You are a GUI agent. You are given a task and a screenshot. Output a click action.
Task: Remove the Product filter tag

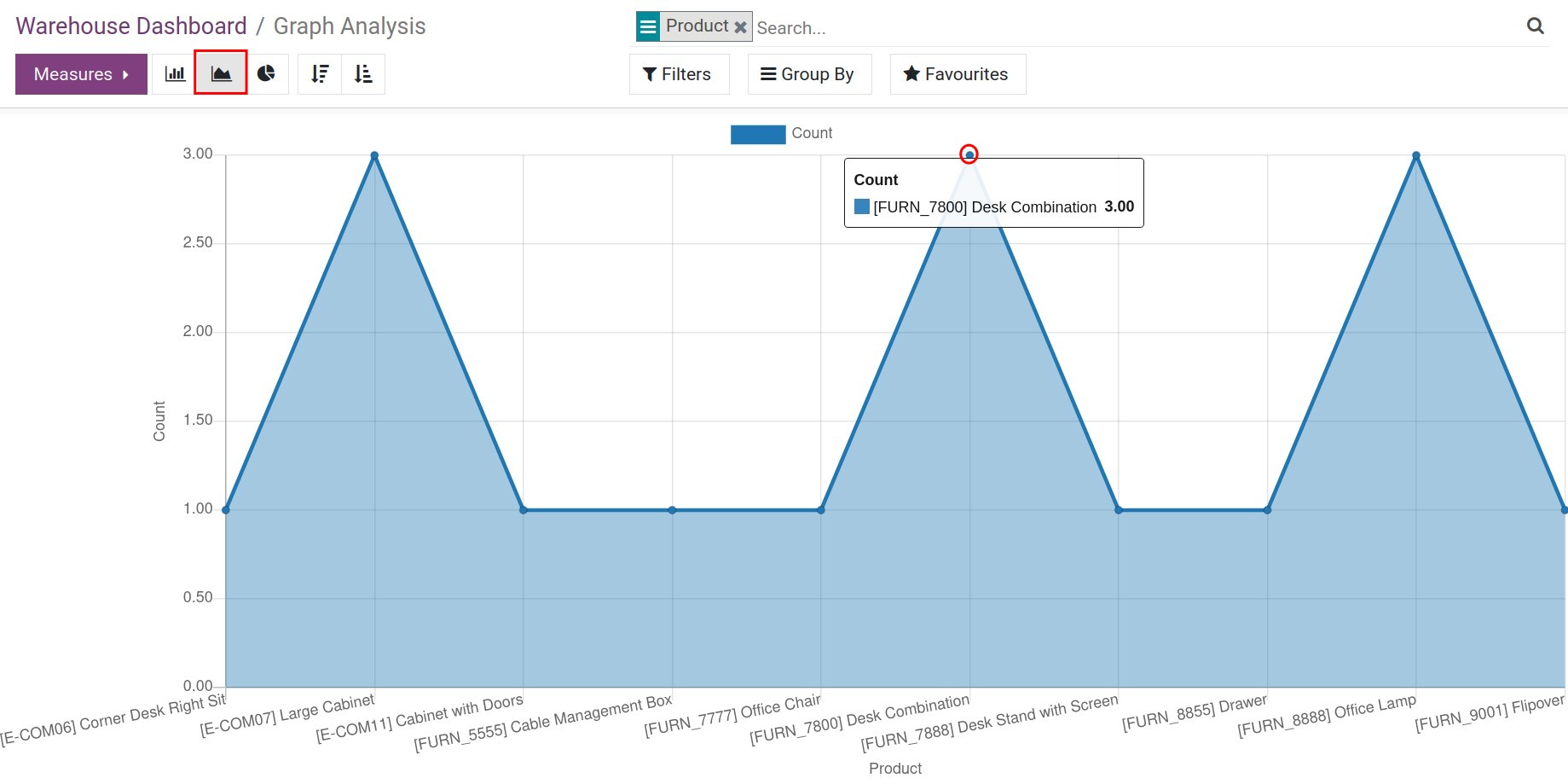(x=740, y=26)
